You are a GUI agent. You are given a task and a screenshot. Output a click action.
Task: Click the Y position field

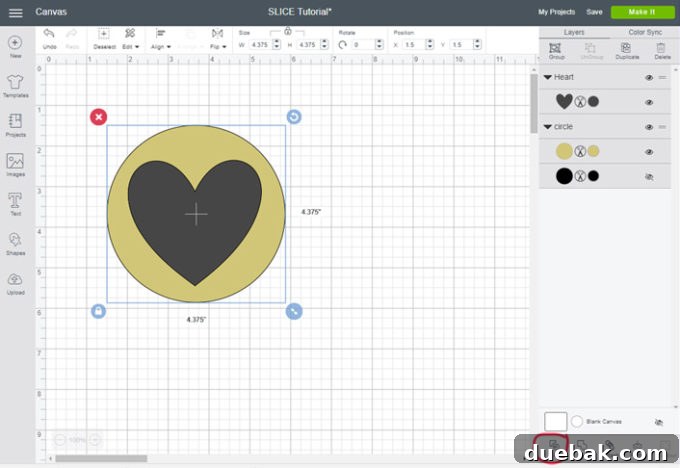point(461,45)
